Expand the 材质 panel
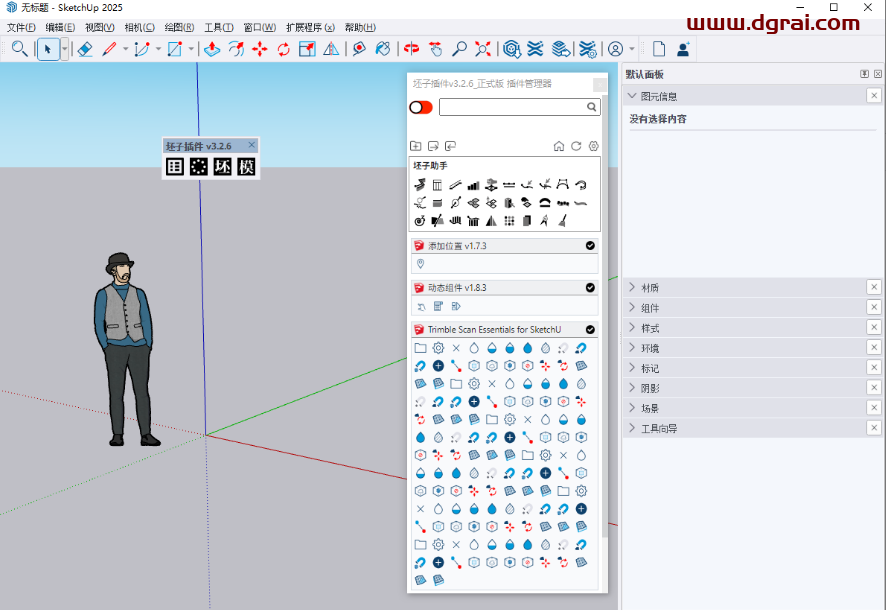Image resolution: width=886 pixels, height=610 pixels. click(632, 287)
